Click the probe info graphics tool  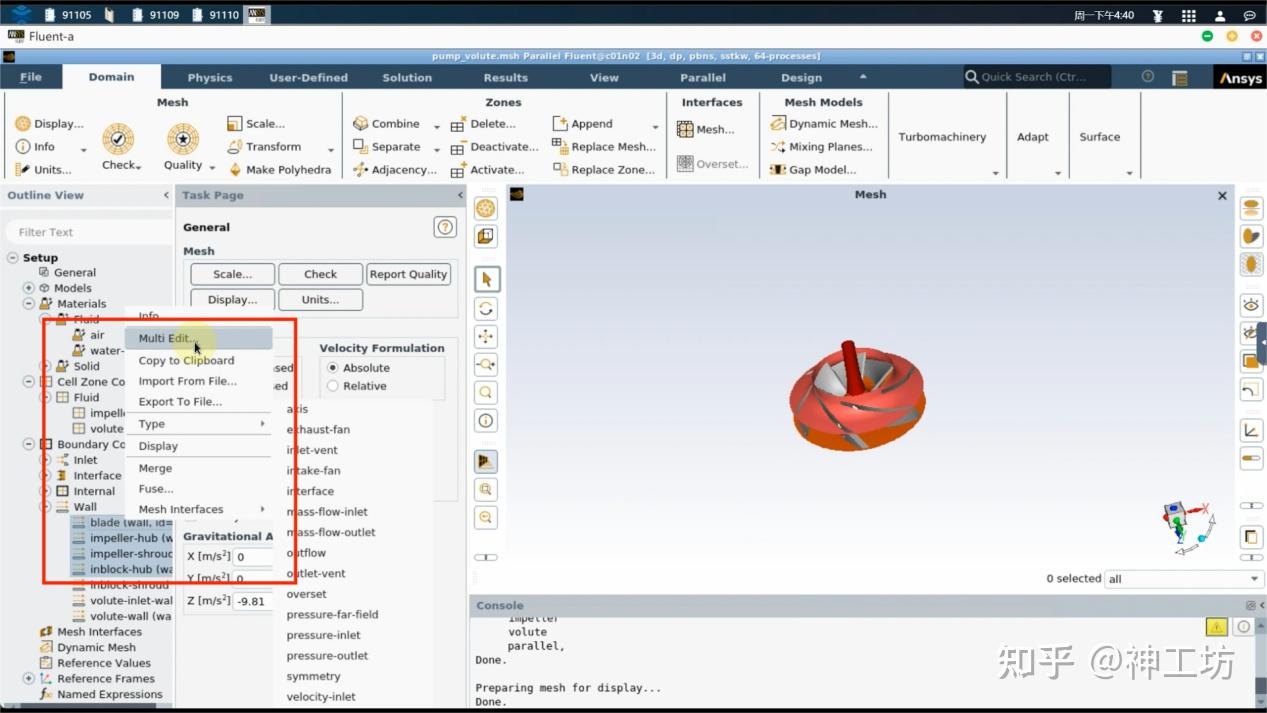pyautogui.click(x=486, y=420)
